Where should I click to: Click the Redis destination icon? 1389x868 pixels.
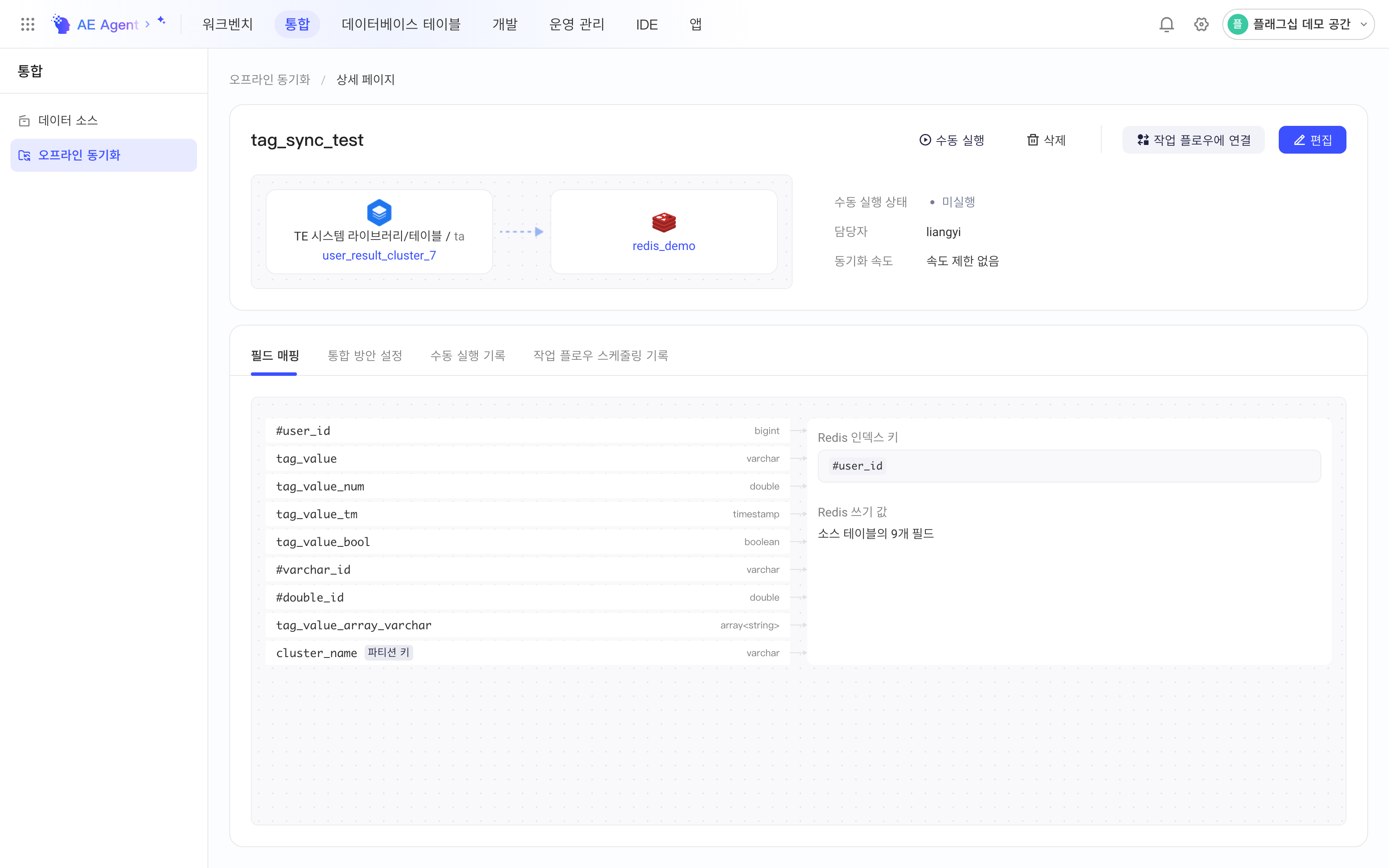click(664, 222)
